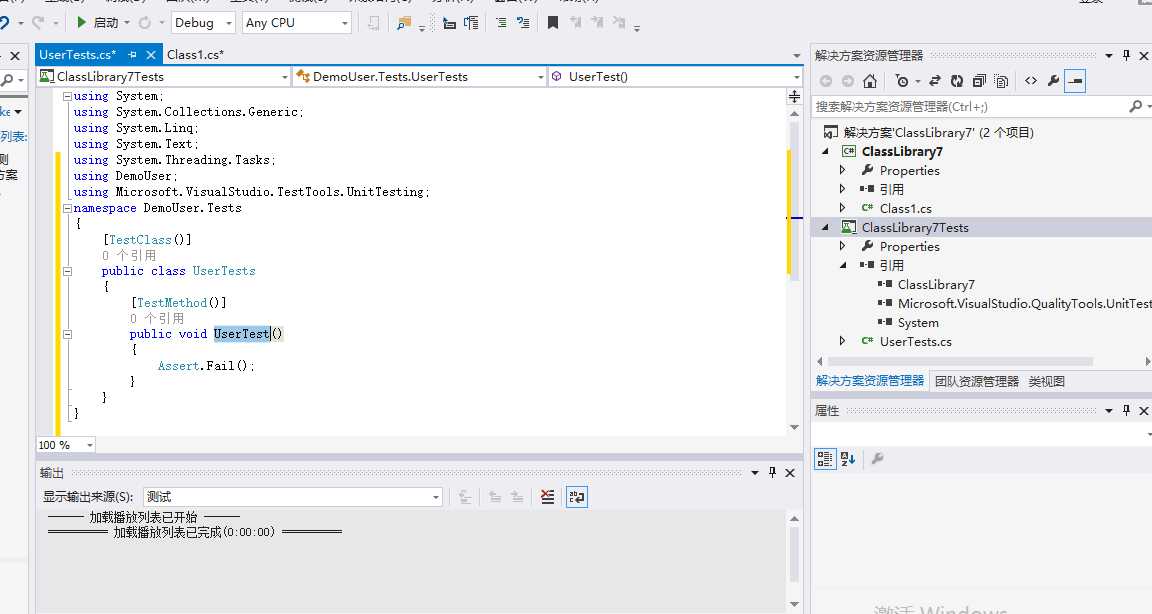Collapse the UserTests class code block
Screen dimensions: 1152x614
(x=68, y=271)
